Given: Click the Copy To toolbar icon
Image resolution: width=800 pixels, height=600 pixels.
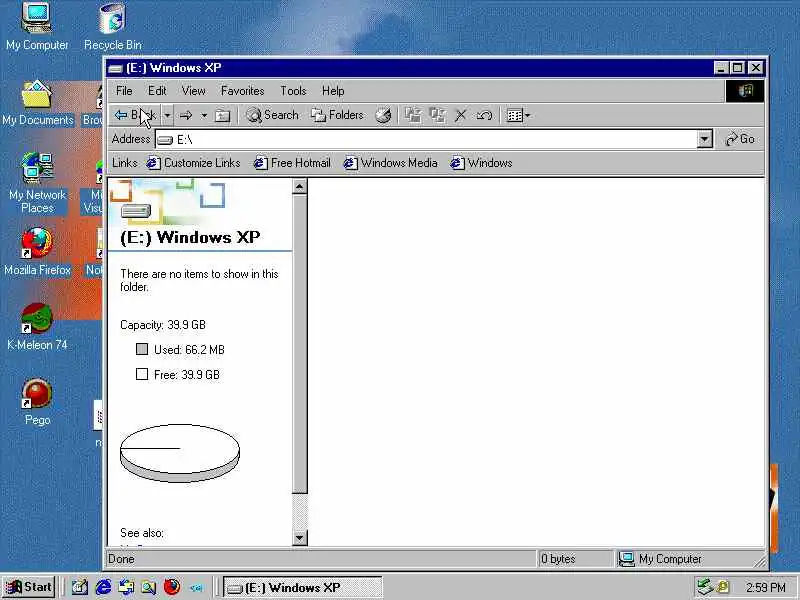Looking at the screenshot, I should [437, 115].
